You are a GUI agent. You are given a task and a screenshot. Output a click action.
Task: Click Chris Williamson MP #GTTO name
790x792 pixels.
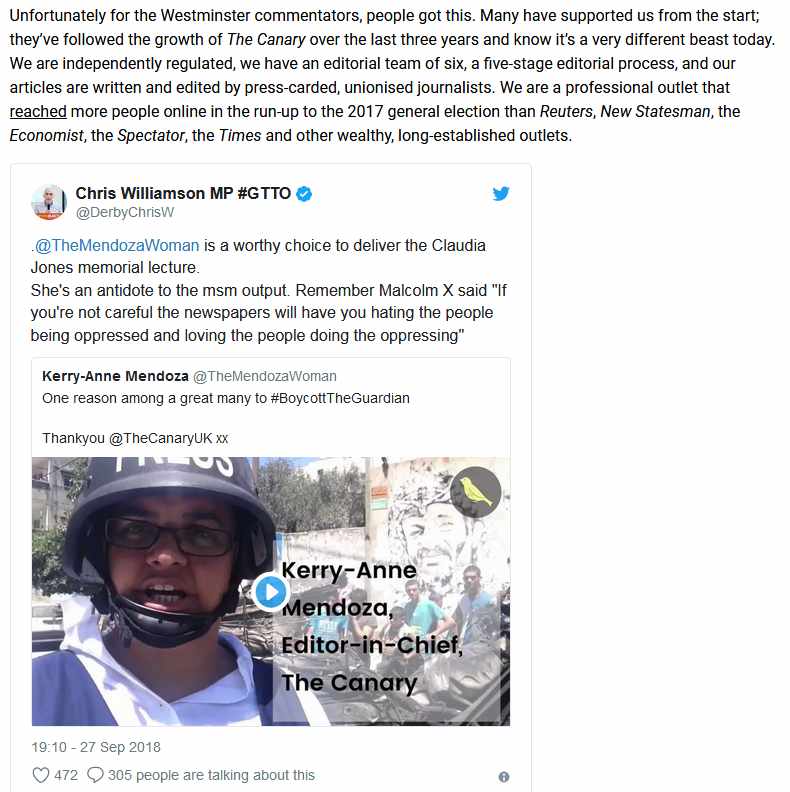[x=183, y=193]
